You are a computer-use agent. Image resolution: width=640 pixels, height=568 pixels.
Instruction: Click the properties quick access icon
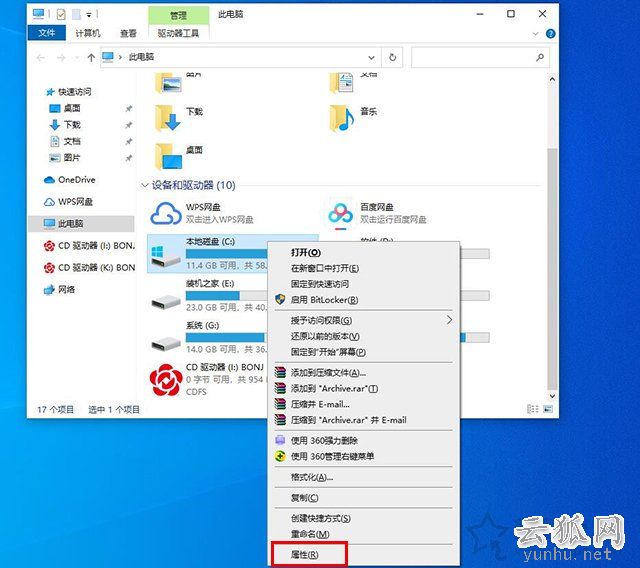[61, 15]
